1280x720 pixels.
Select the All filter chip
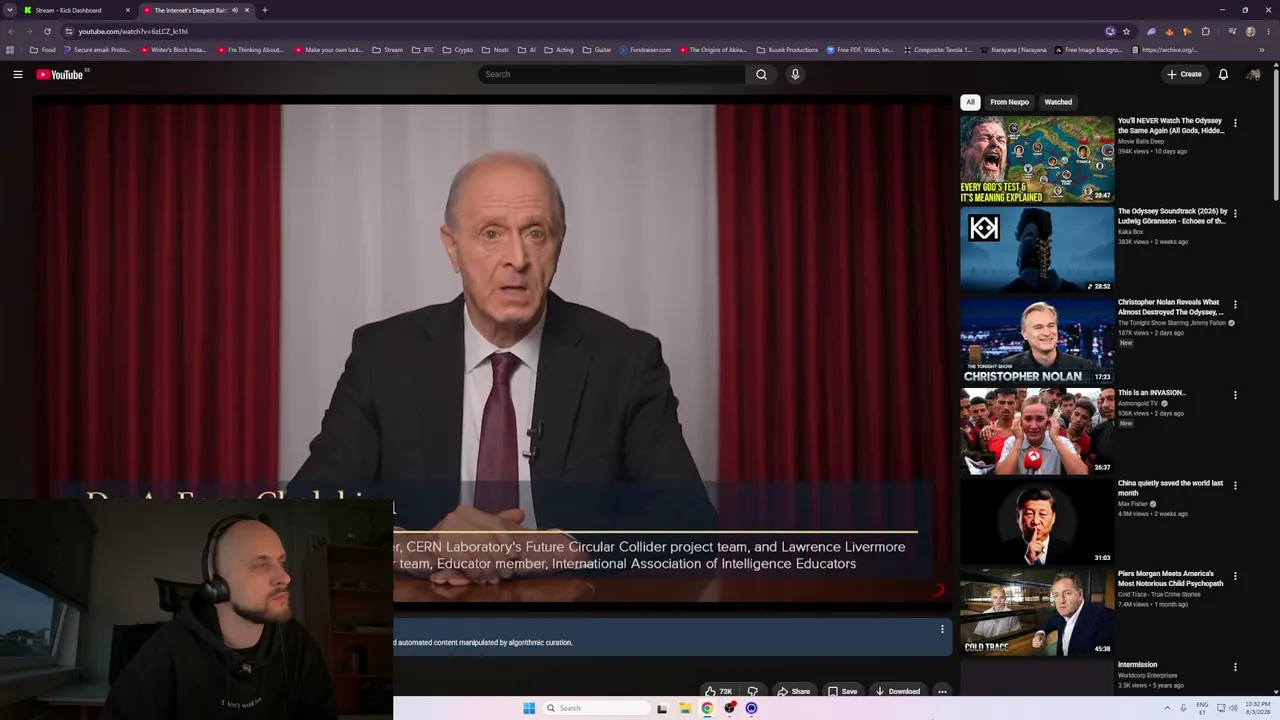[970, 102]
